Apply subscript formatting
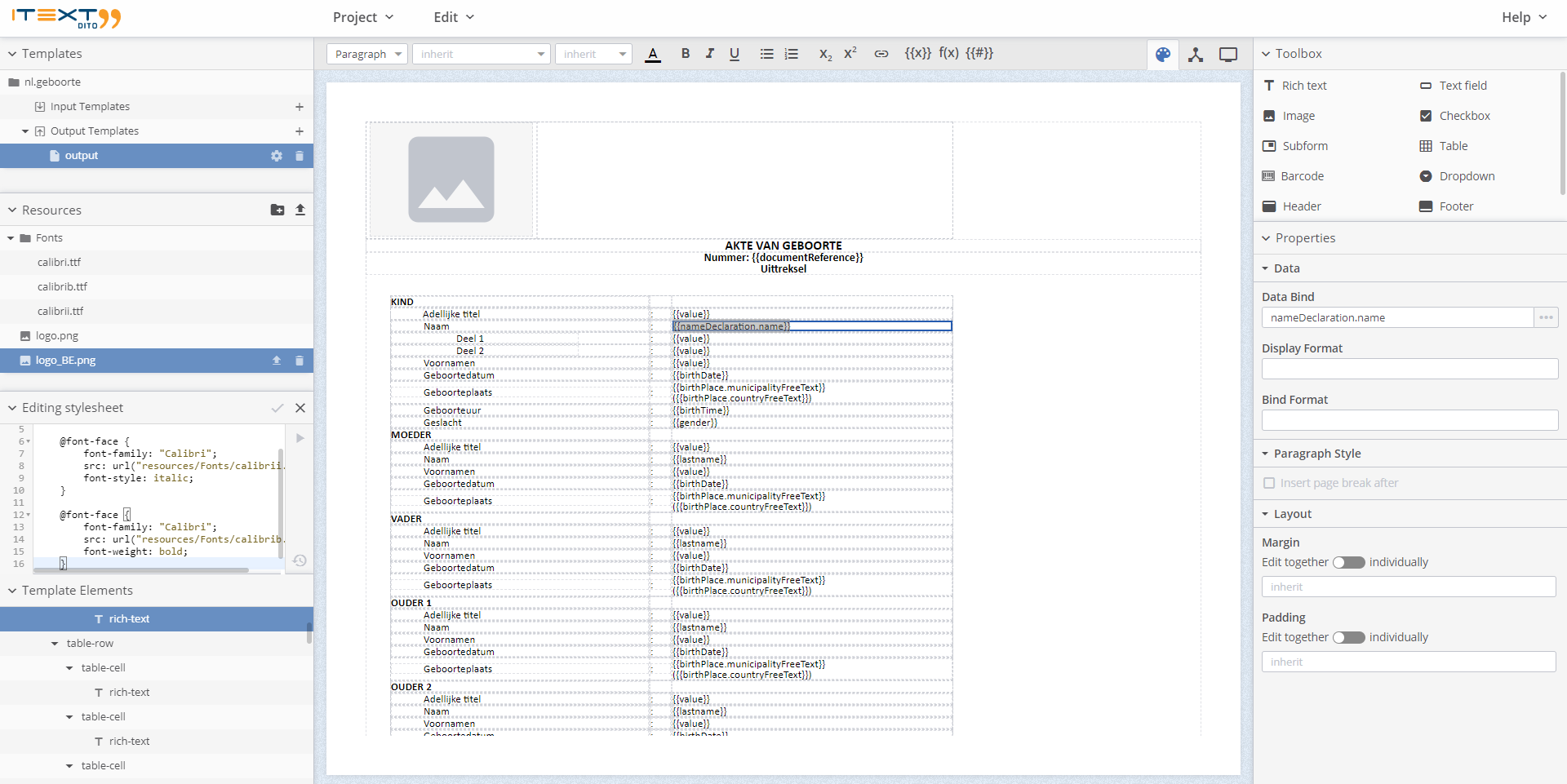This screenshot has width=1567, height=784. tap(824, 55)
